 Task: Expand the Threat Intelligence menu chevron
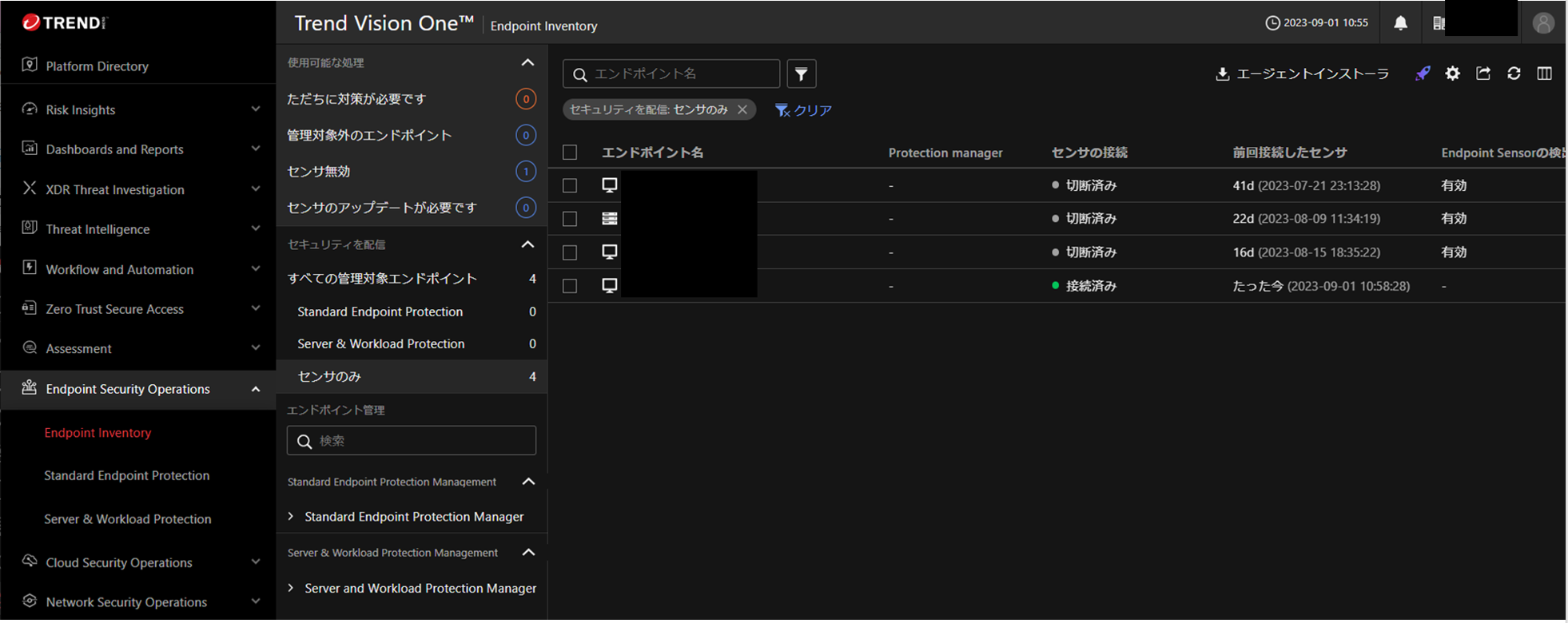pyautogui.click(x=256, y=228)
